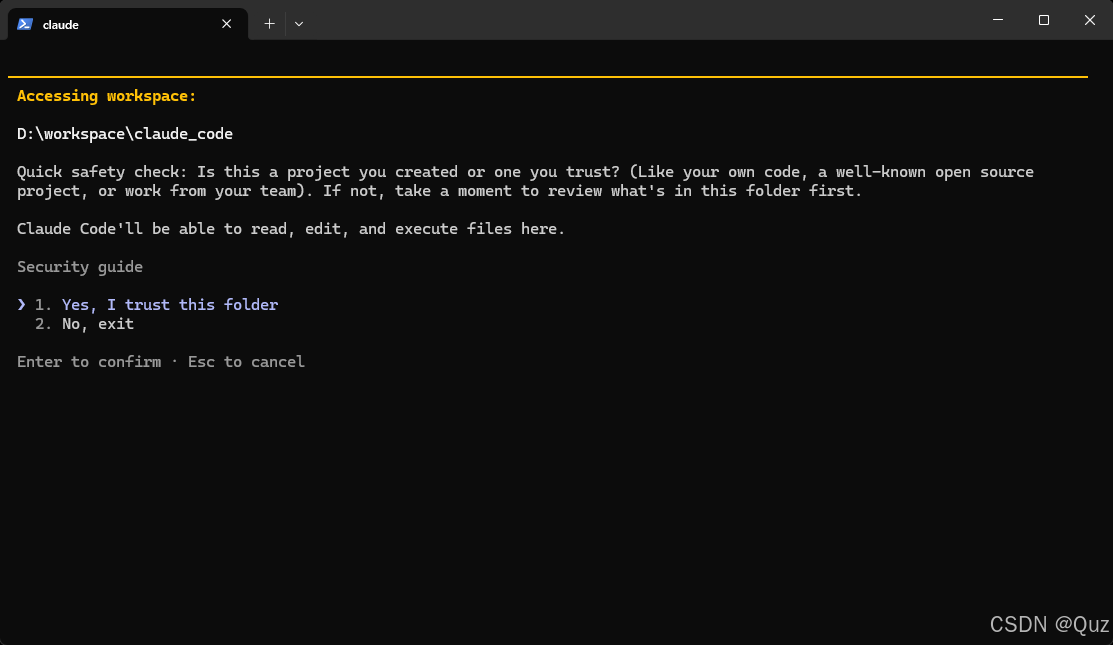Image resolution: width=1113 pixels, height=645 pixels.
Task: Open a new tab with the plus button
Action: coord(269,24)
